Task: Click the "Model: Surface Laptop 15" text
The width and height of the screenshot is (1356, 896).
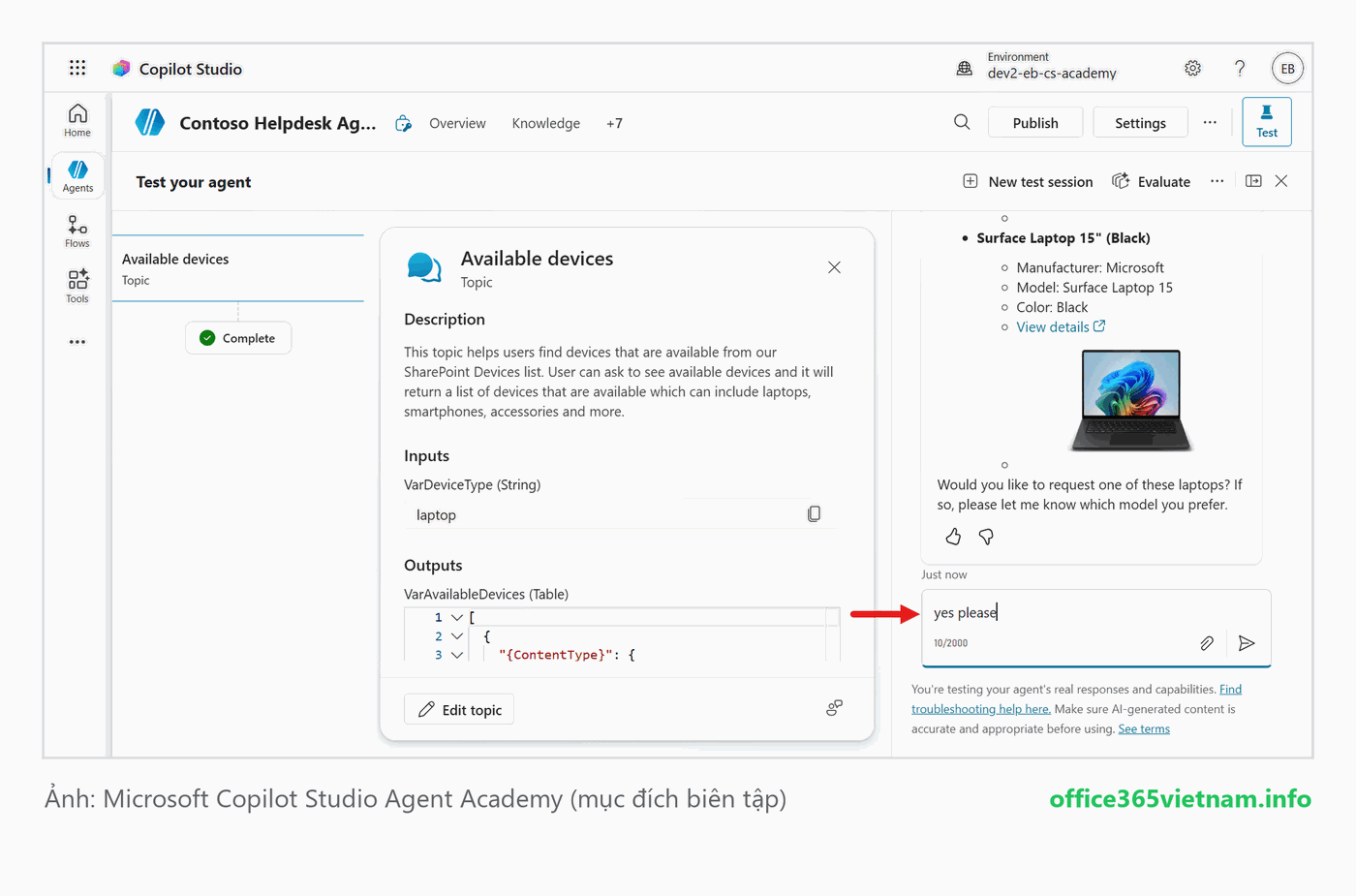Action: click(1094, 288)
